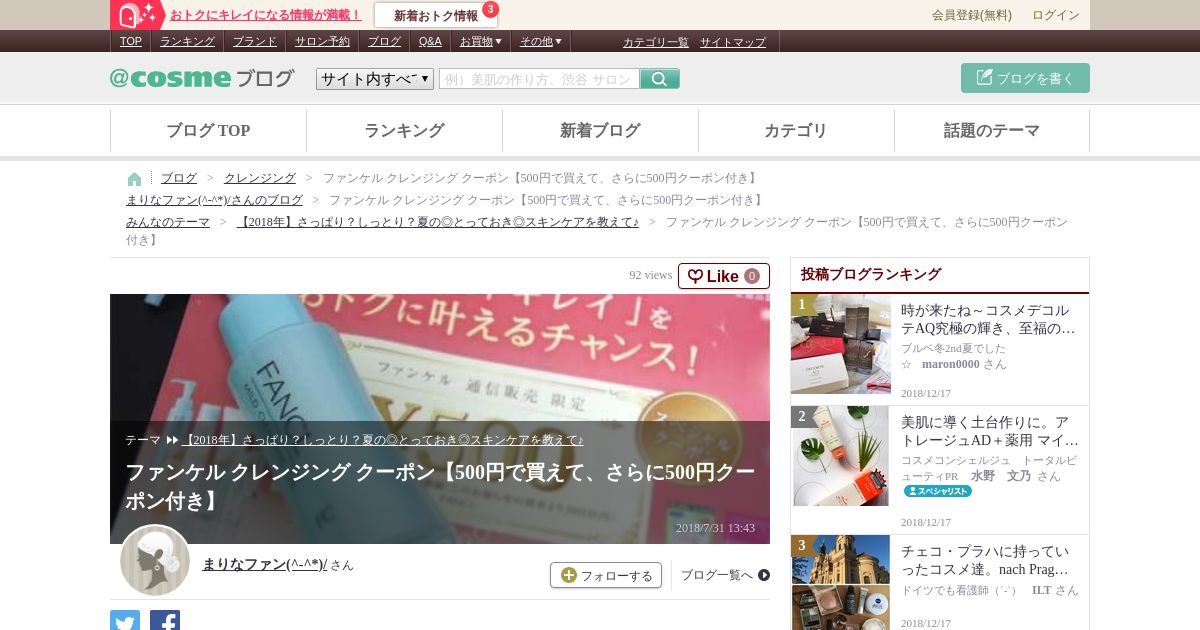Open まりなファン author avatar
Image resolution: width=1200 pixels, height=630 pixels.
155,560
